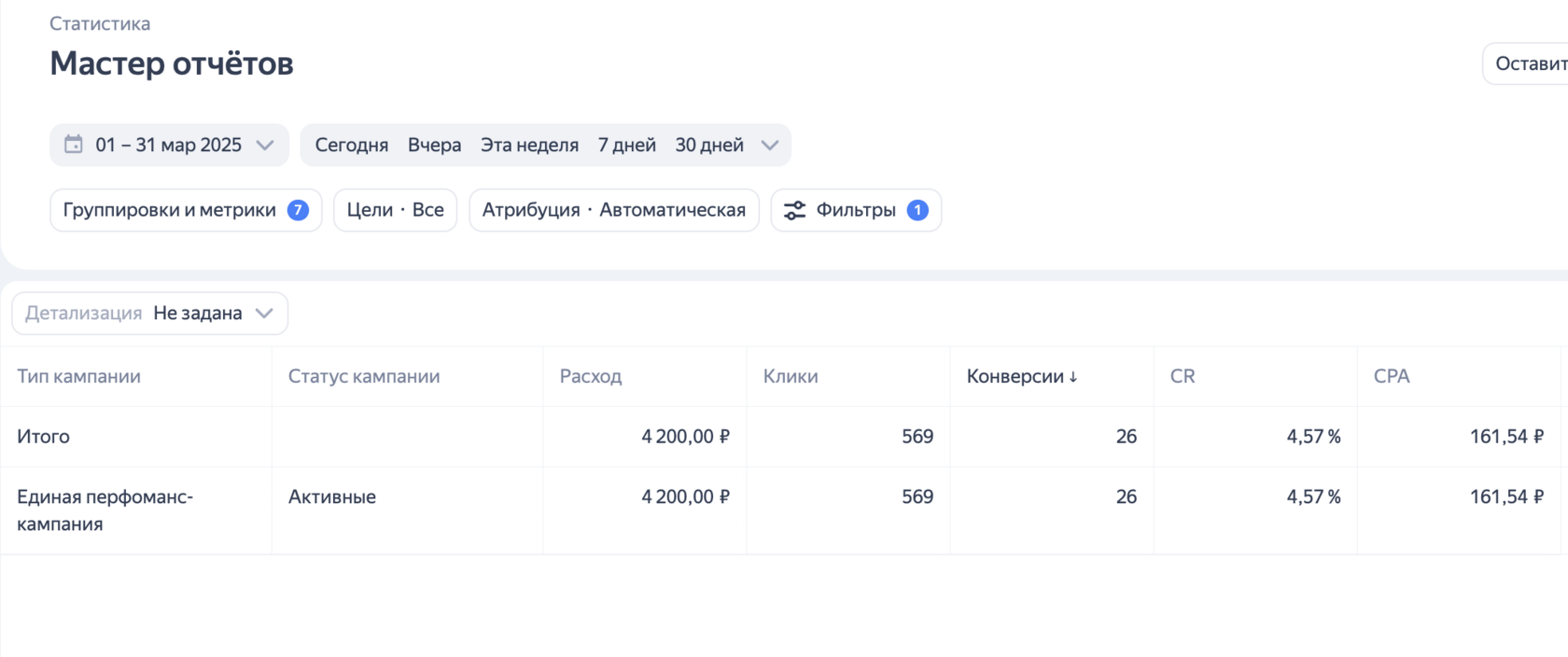The image size is (1568, 657).
Task: Expand the date range chevron
Action: 265,145
